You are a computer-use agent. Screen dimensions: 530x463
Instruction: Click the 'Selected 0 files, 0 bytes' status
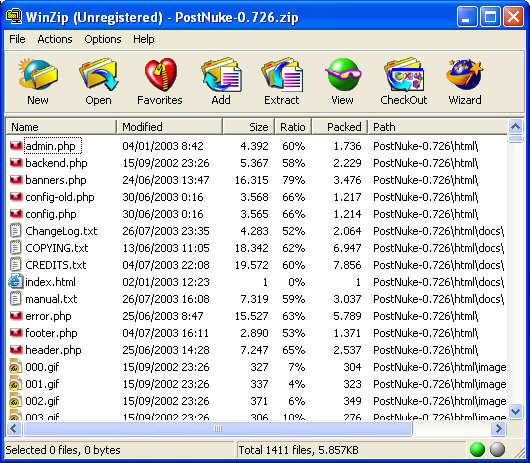pyautogui.click(x=63, y=450)
